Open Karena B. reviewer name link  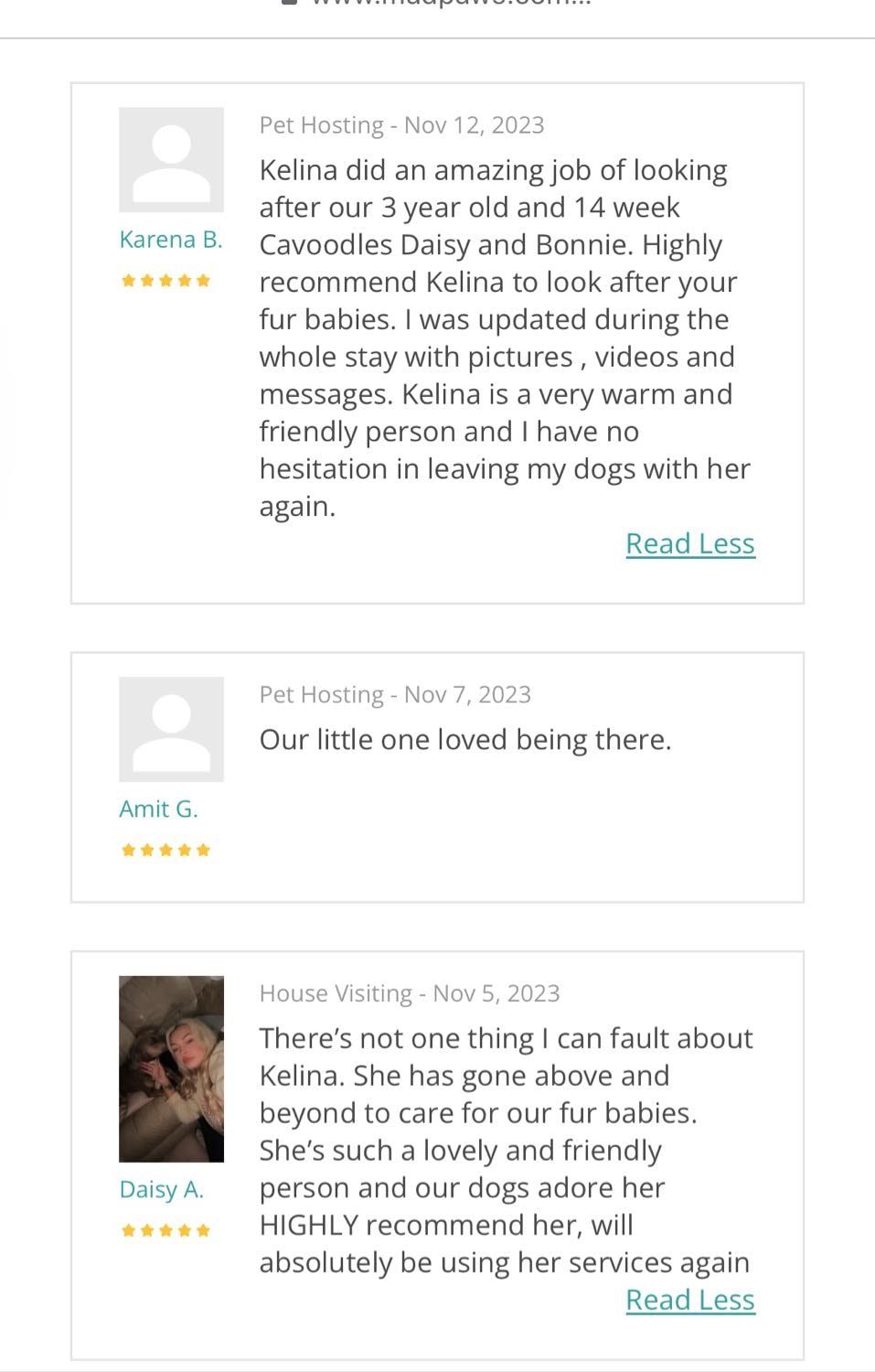click(x=171, y=240)
